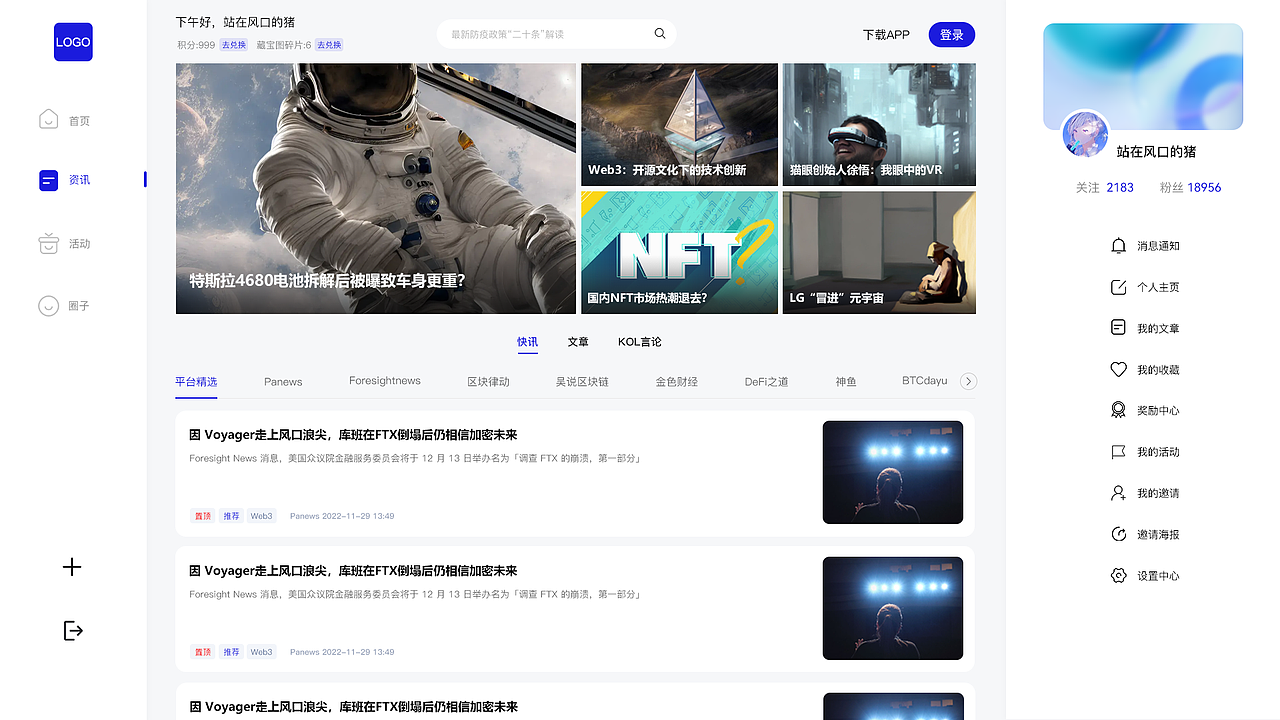Click the search magnifier icon
This screenshot has height=720, width=1280.
(x=660, y=34)
